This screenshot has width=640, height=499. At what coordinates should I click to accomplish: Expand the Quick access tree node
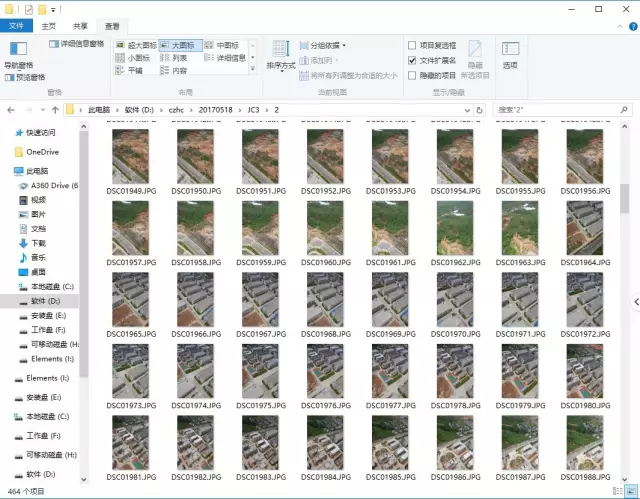pyautogui.click(x=8, y=132)
